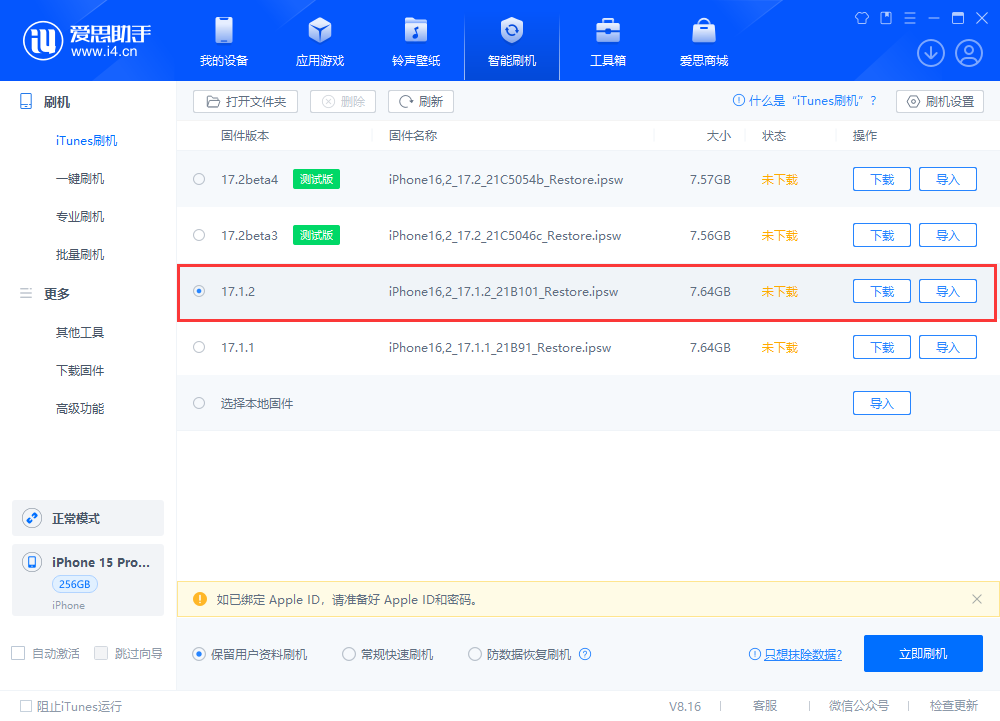Enable the 跳过向导 checkbox
Viewport: 1000px width, 721px height.
point(101,653)
